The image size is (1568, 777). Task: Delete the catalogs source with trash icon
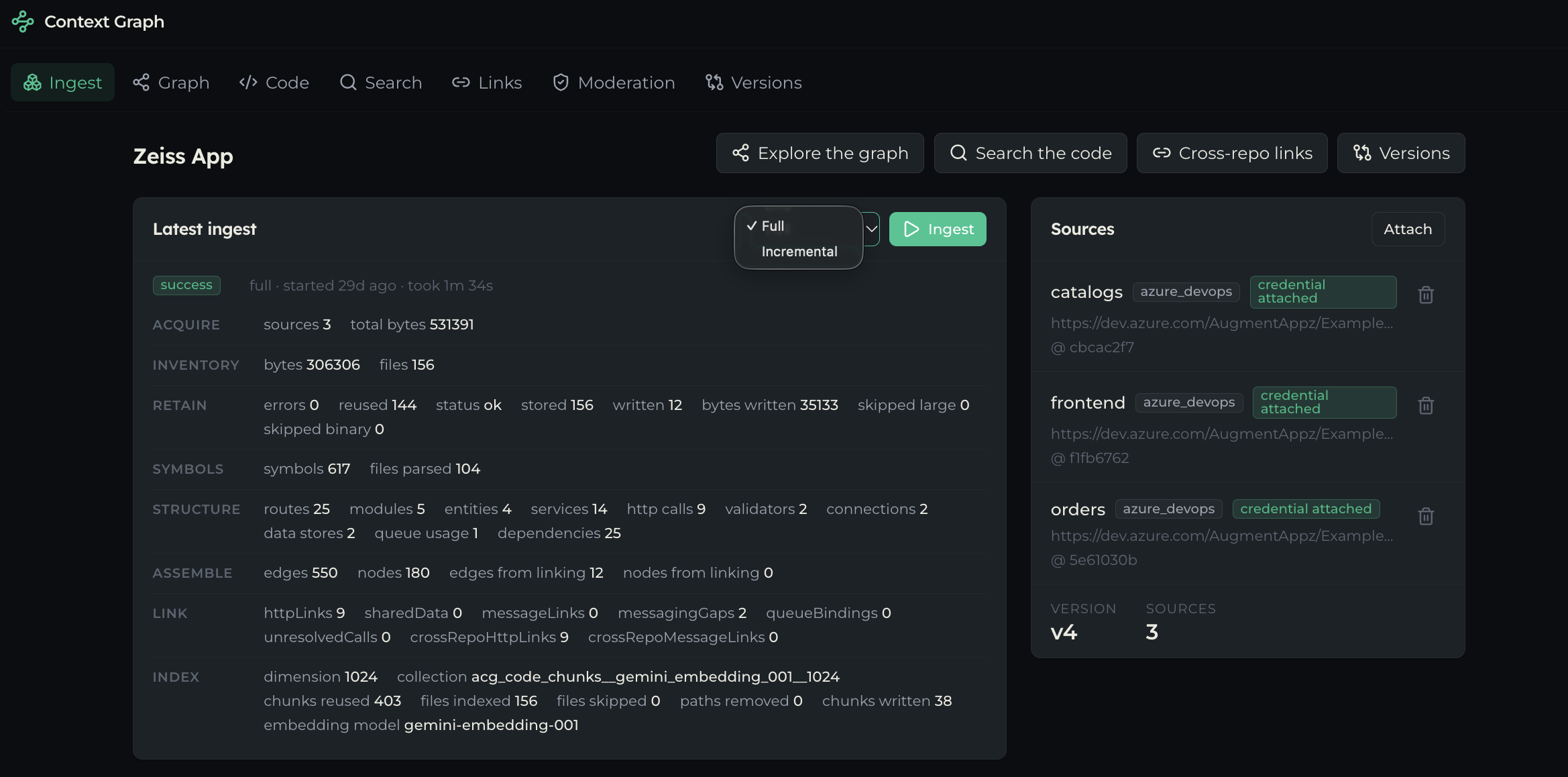[x=1426, y=295]
